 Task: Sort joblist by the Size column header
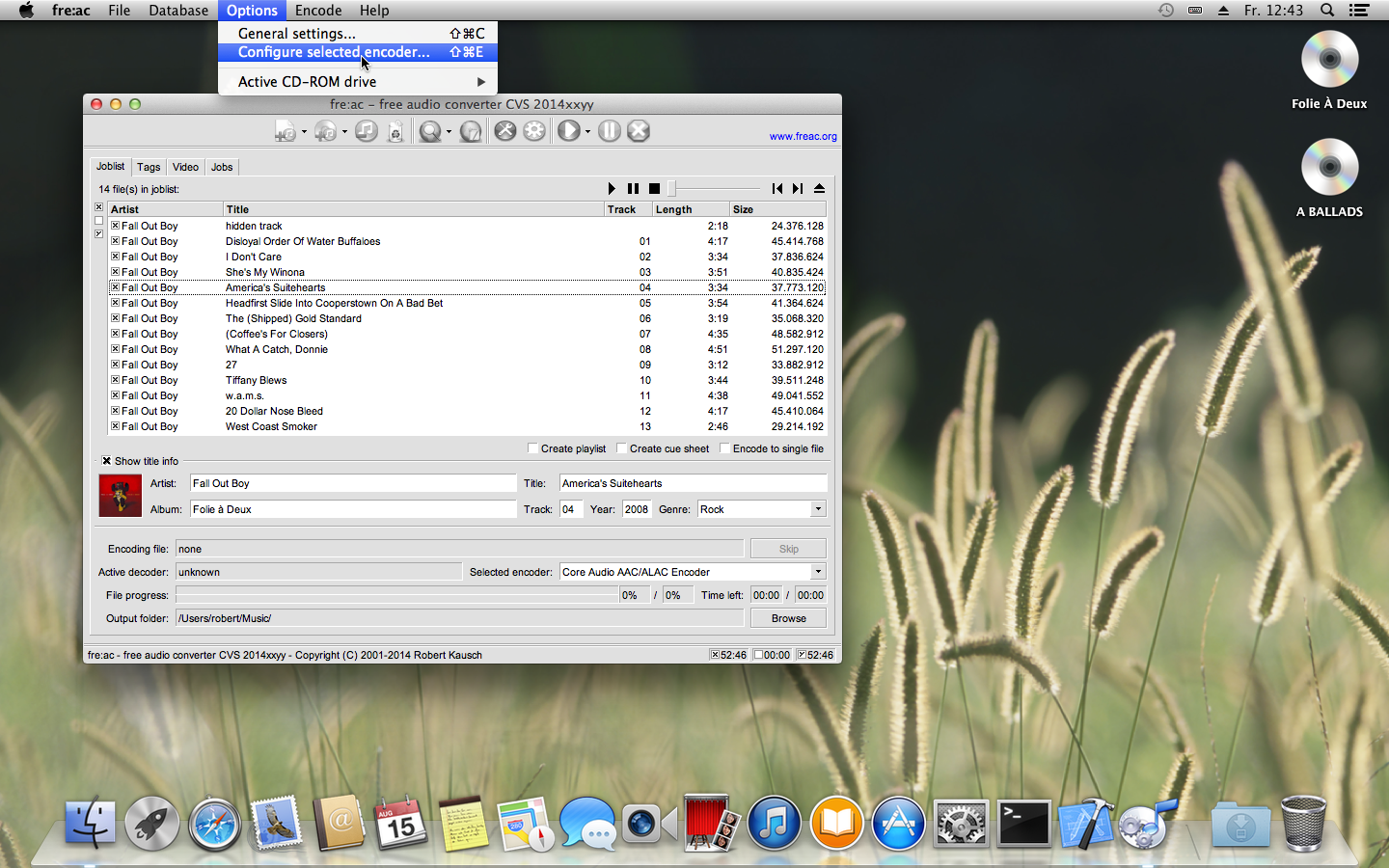777,209
